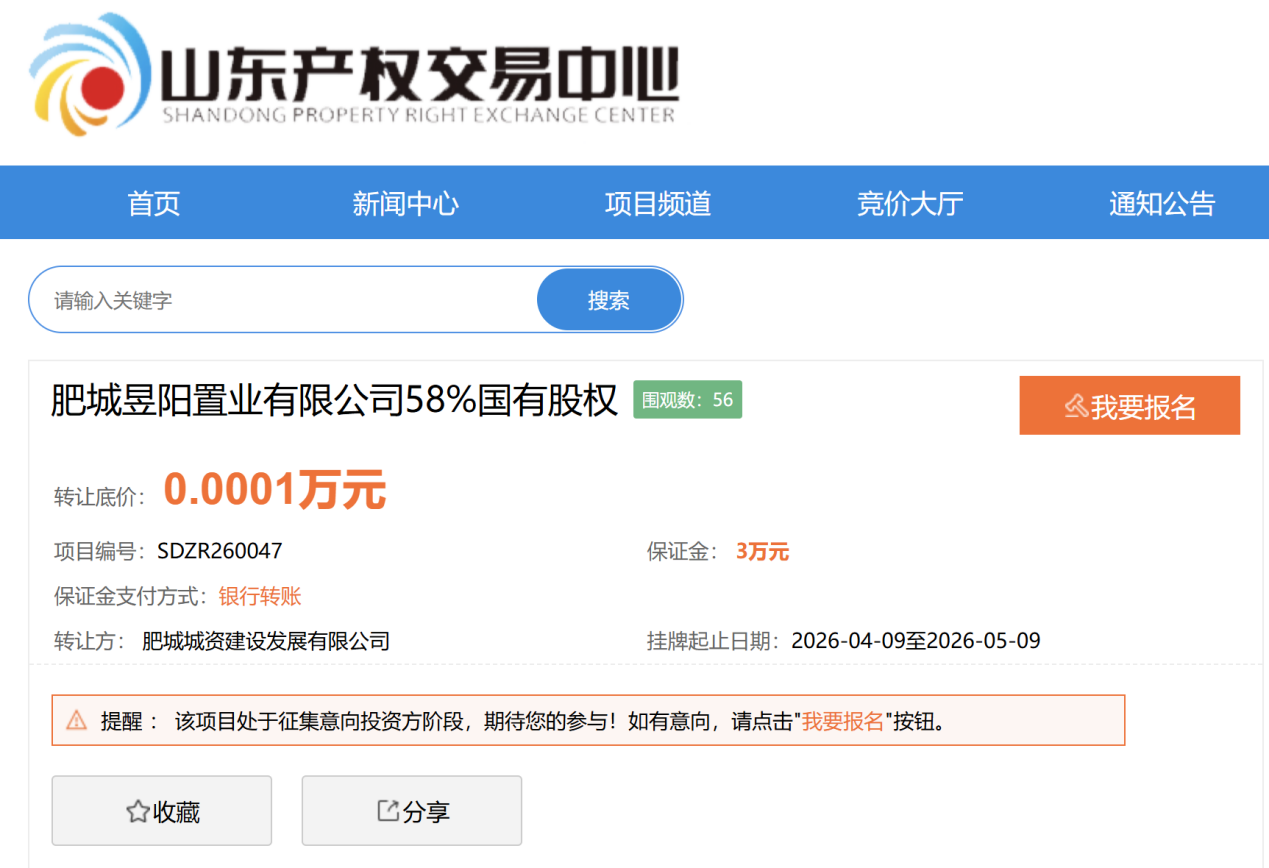Focus the 请输入关键字 search field

(285, 300)
